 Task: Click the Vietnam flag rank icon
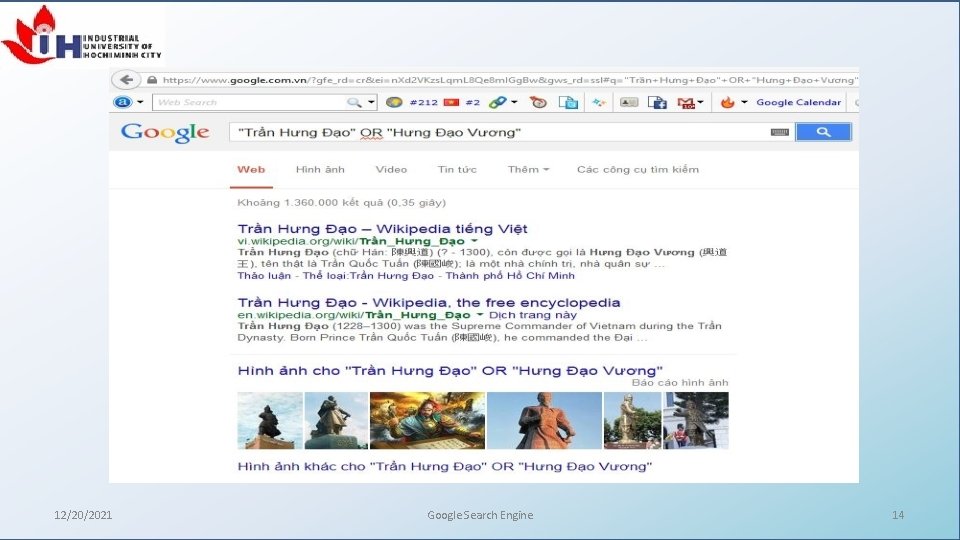[x=451, y=102]
